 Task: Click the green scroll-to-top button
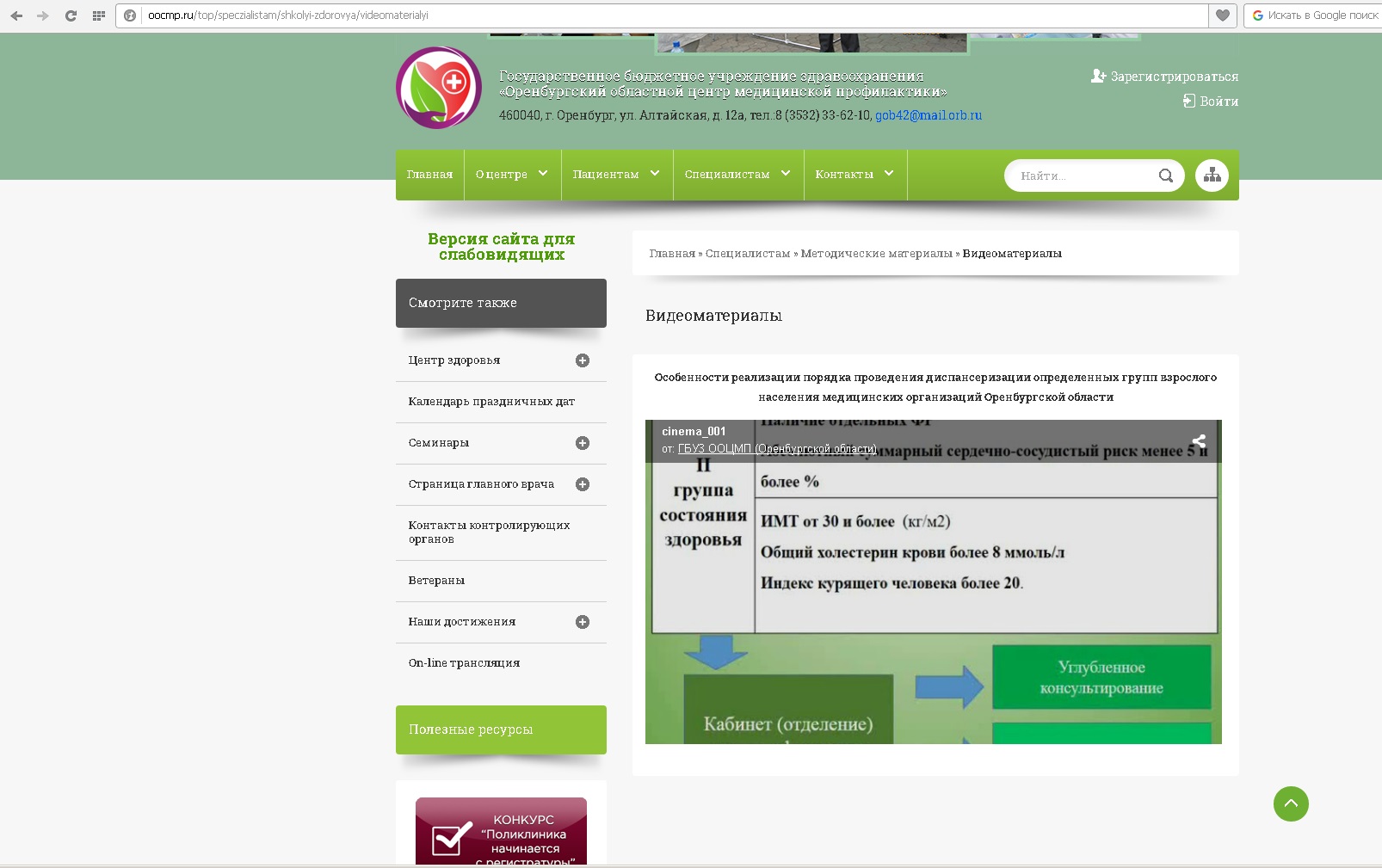pos(1291,803)
